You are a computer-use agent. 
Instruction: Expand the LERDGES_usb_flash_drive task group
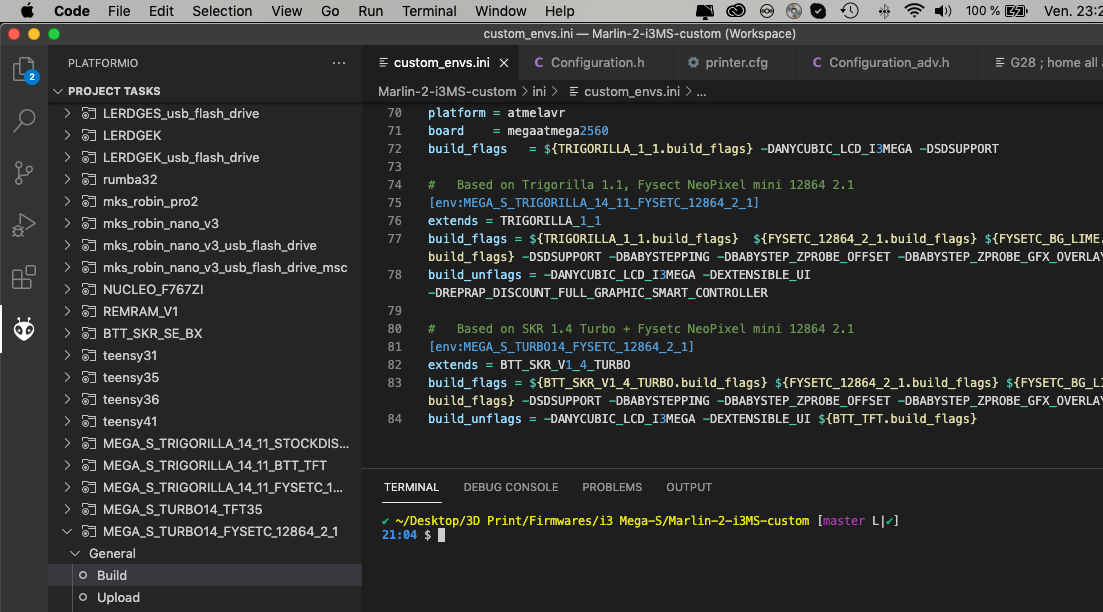[68, 113]
